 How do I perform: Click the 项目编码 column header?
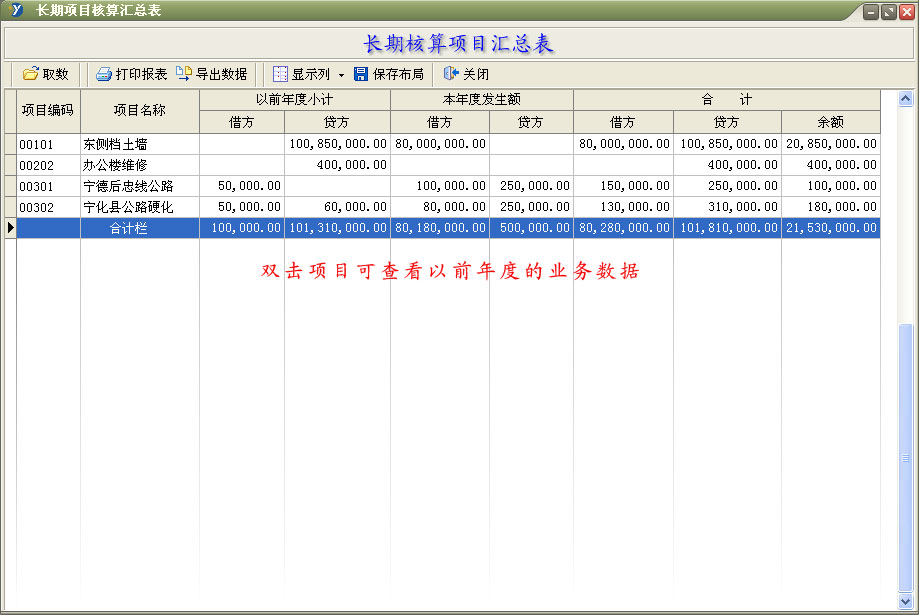pyautogui.click(x=48, y=111)
